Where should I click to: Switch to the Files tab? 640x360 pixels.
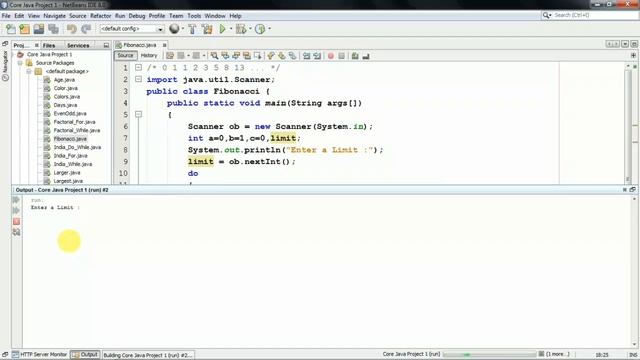(x=49, y=45)
